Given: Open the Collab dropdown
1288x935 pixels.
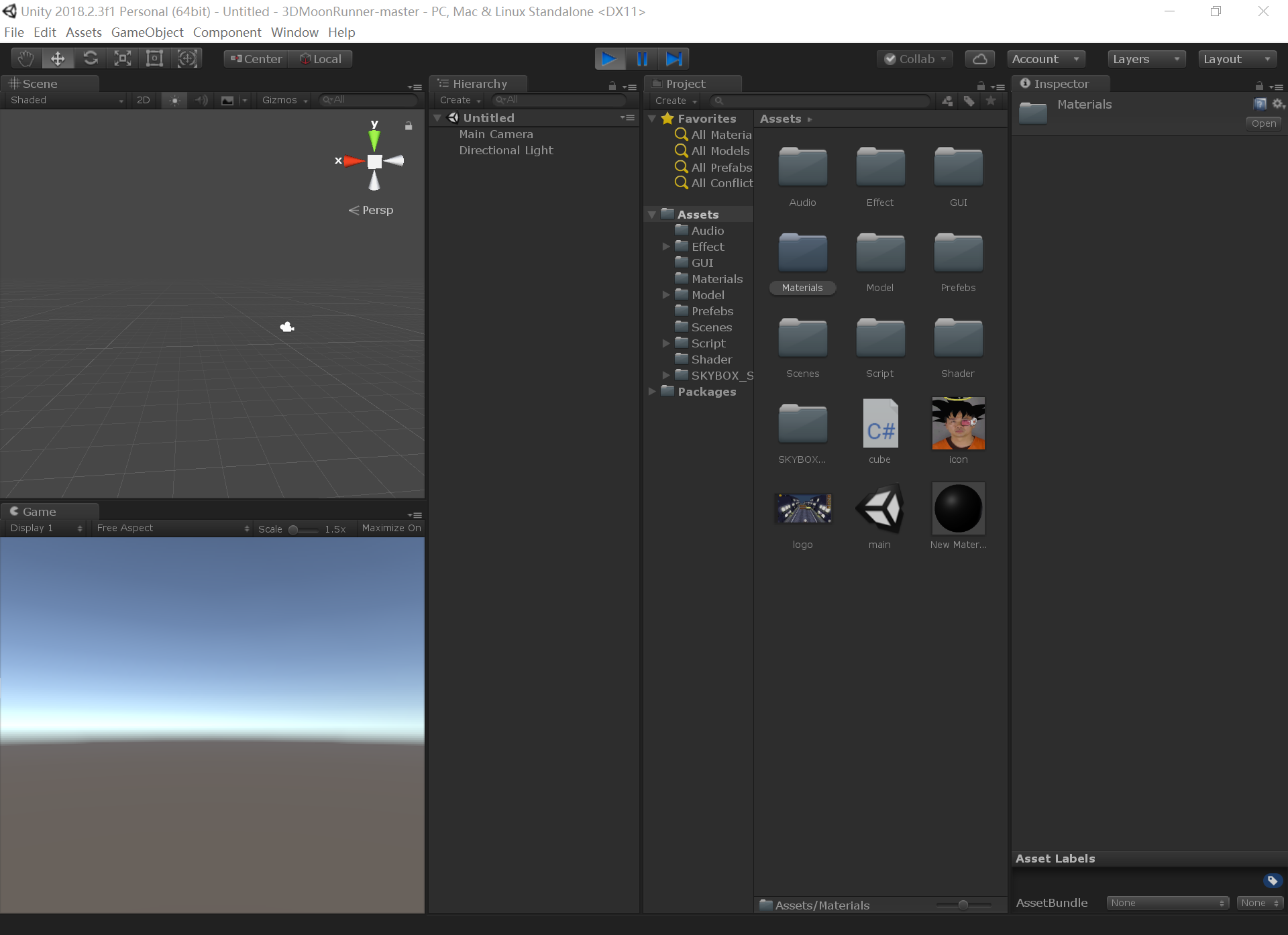Looking at the screenshot, I should pyautogui.click(x=915, y=59).
